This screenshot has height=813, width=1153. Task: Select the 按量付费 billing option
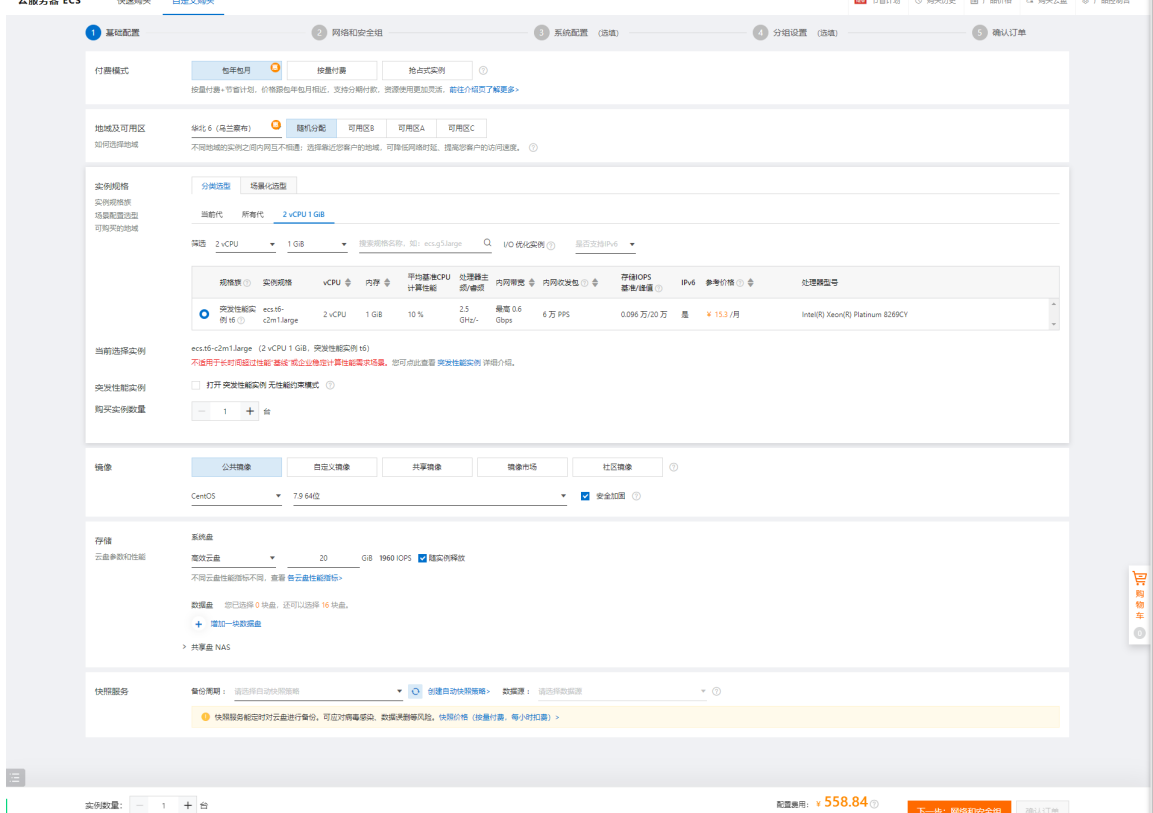tap(332, 71)
